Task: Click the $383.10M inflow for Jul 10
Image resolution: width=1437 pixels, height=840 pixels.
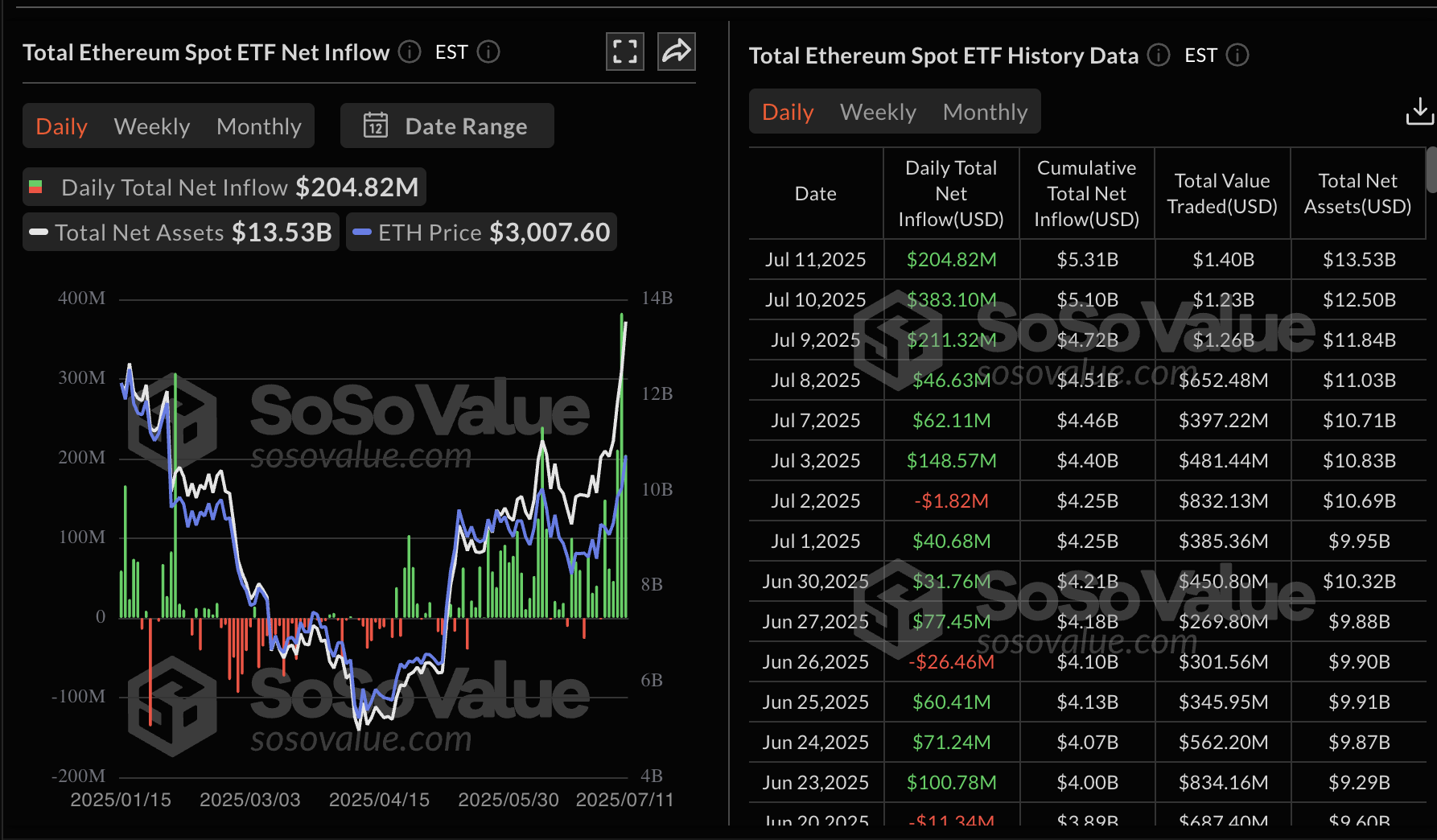Action: [x=952, y=299]
